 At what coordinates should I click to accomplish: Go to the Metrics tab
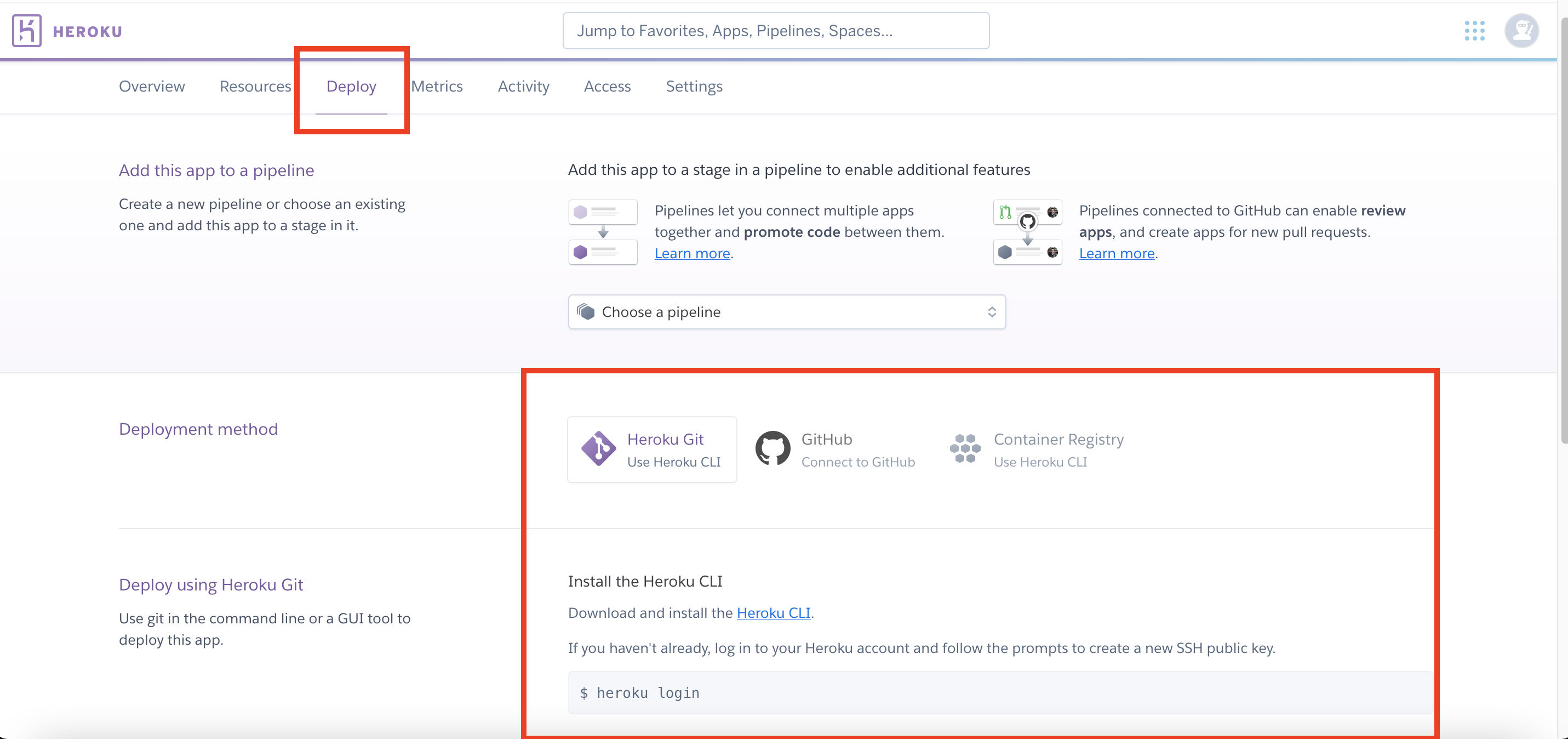(437, 87)
